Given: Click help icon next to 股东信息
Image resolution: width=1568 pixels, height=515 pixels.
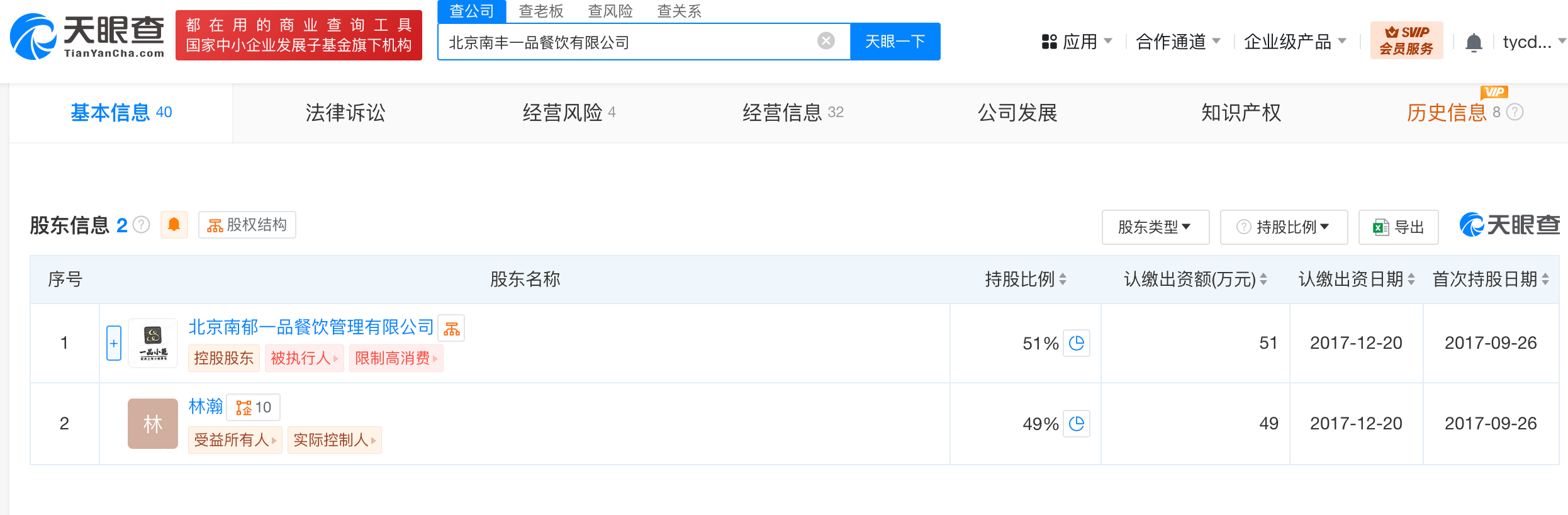Looking at the screenshot, I should (x=142, y=225).
